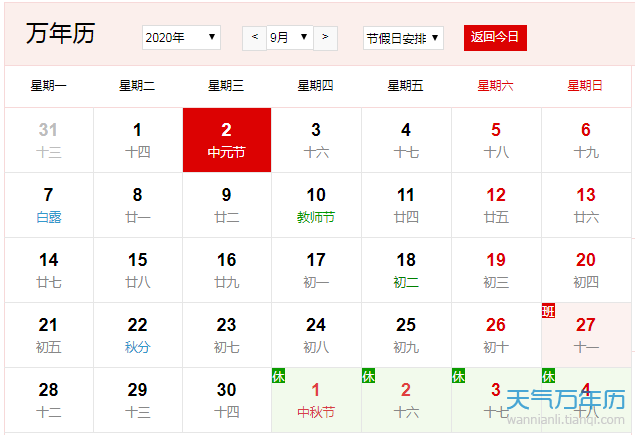
Task: Select workday September 27 十一
Action: [x=586, y=335]
